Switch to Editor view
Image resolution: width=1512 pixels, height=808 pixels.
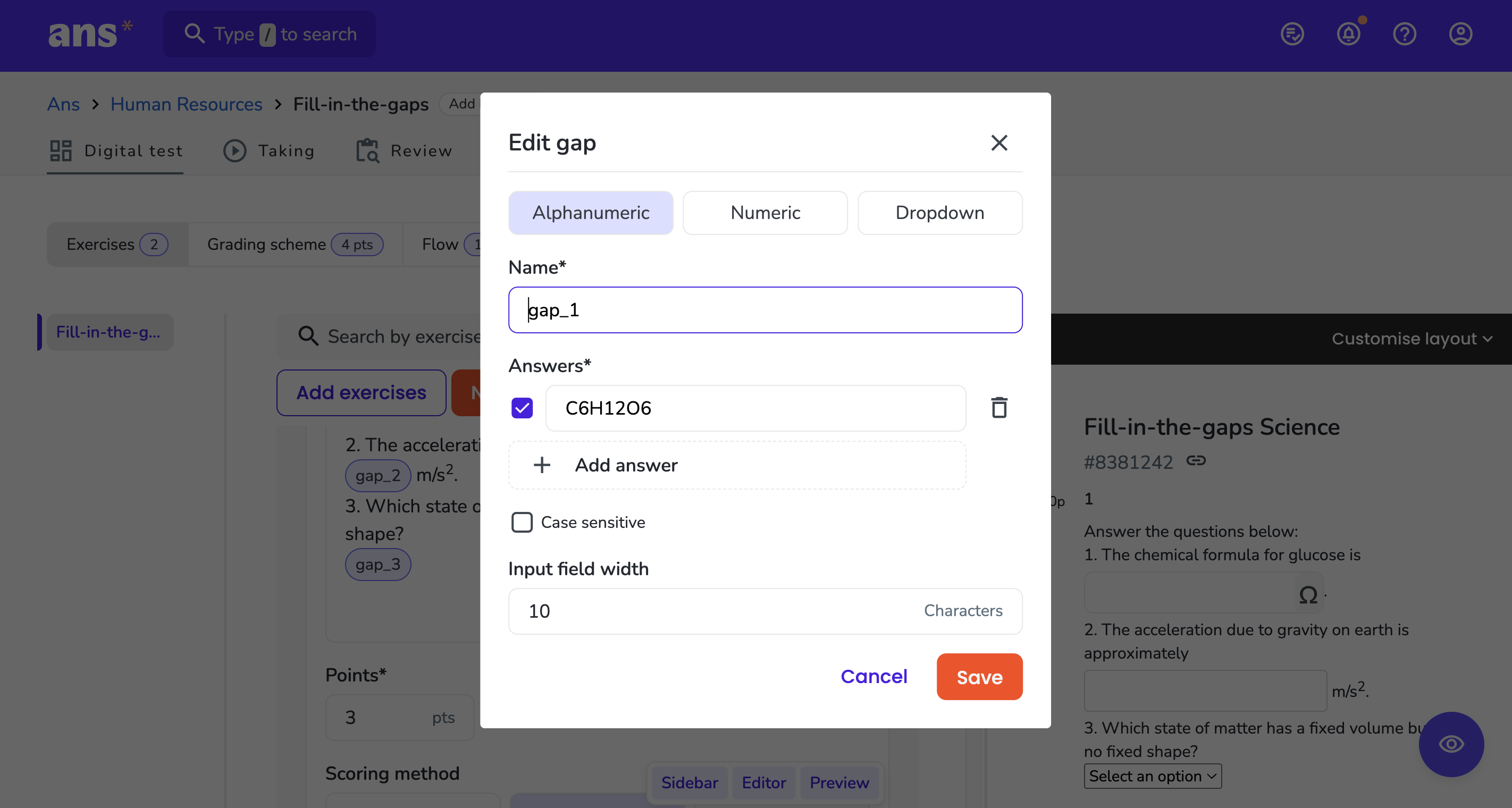pyautogui.click(x=763, y=783)
